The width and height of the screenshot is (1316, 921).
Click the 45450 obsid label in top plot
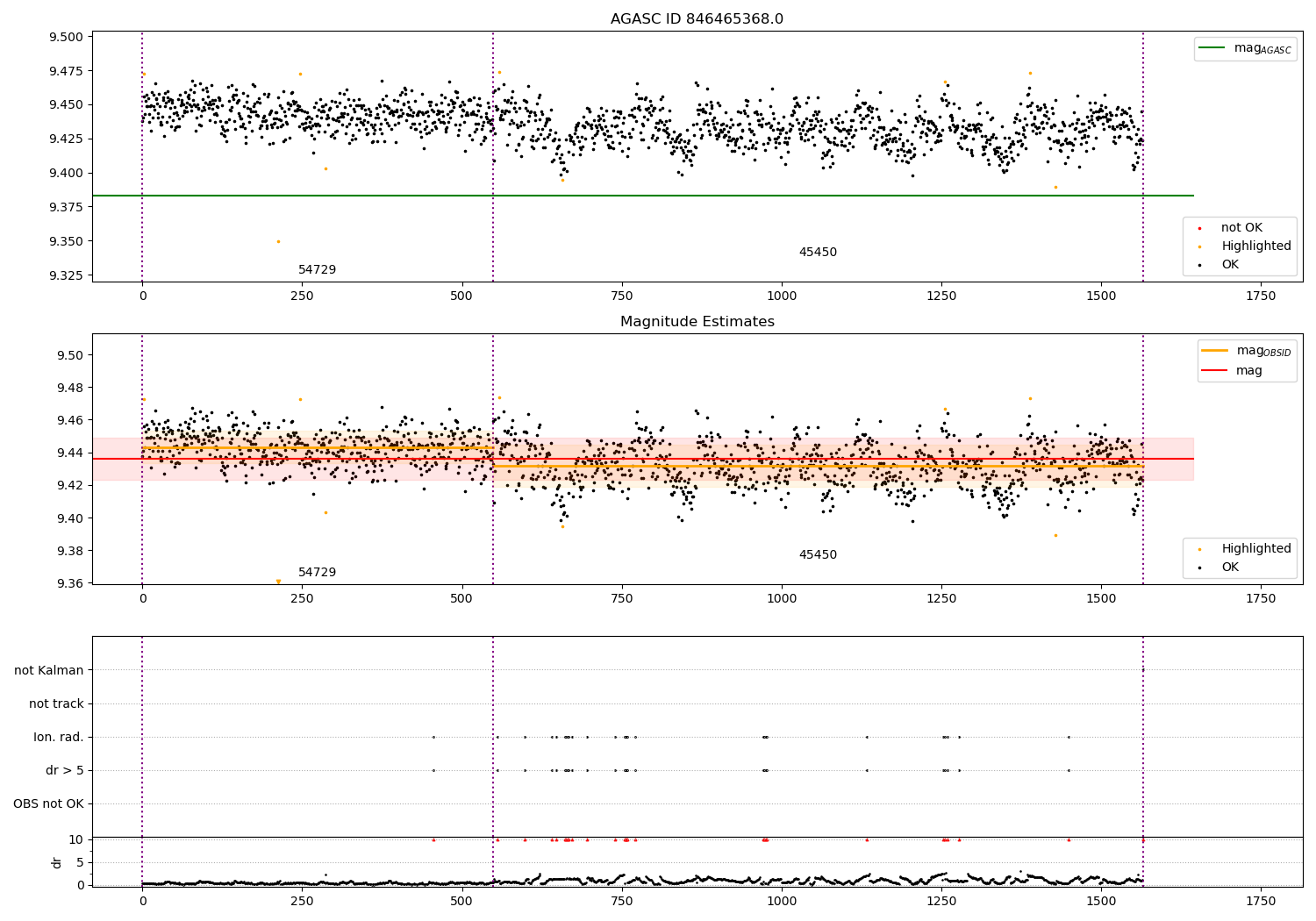[818, 253]
